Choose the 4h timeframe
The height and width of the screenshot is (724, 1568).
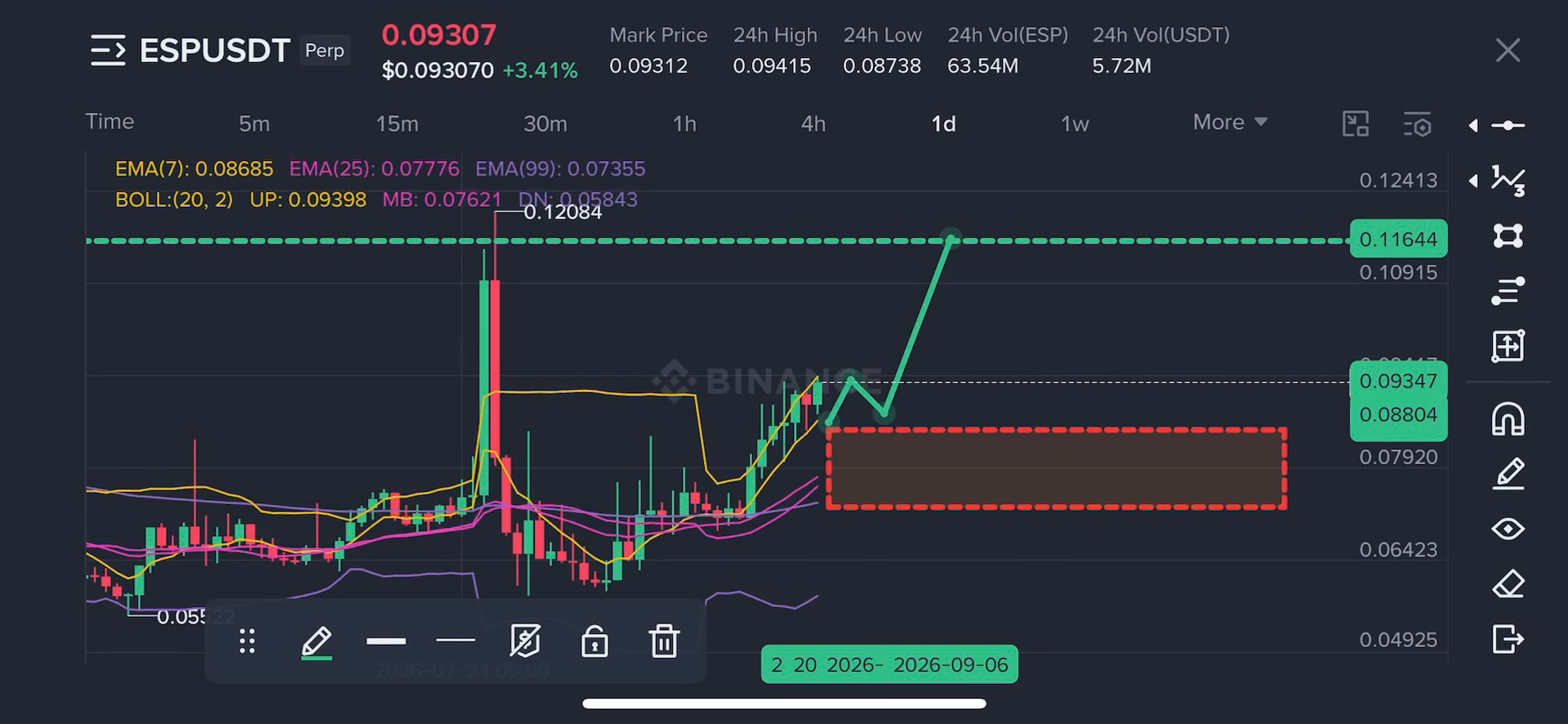pos(813,123)
